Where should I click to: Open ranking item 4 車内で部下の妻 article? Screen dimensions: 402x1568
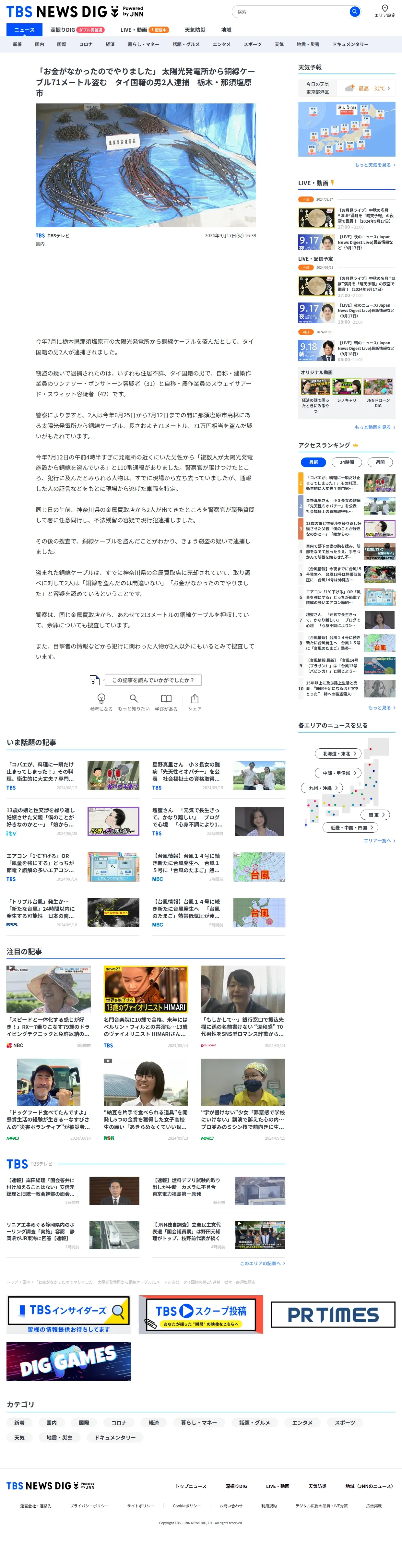click(x=347, y=552)
